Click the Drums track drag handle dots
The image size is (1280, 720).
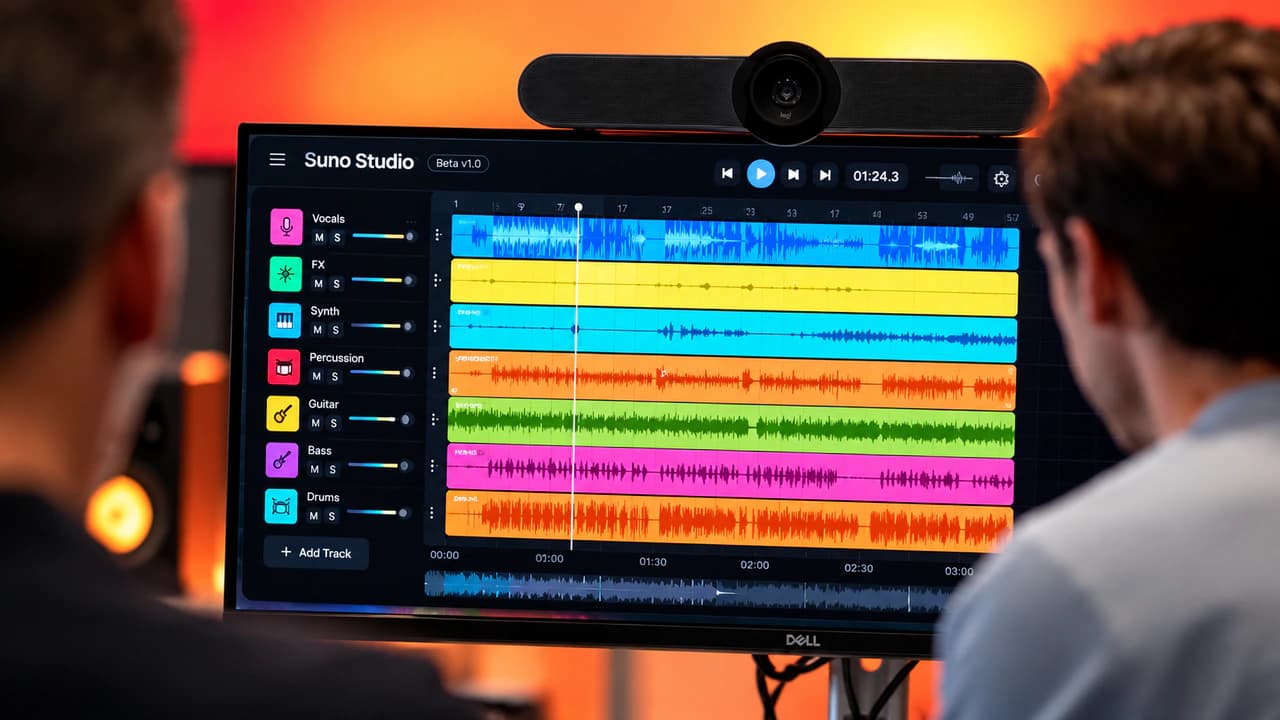click(x=432, y=513)
